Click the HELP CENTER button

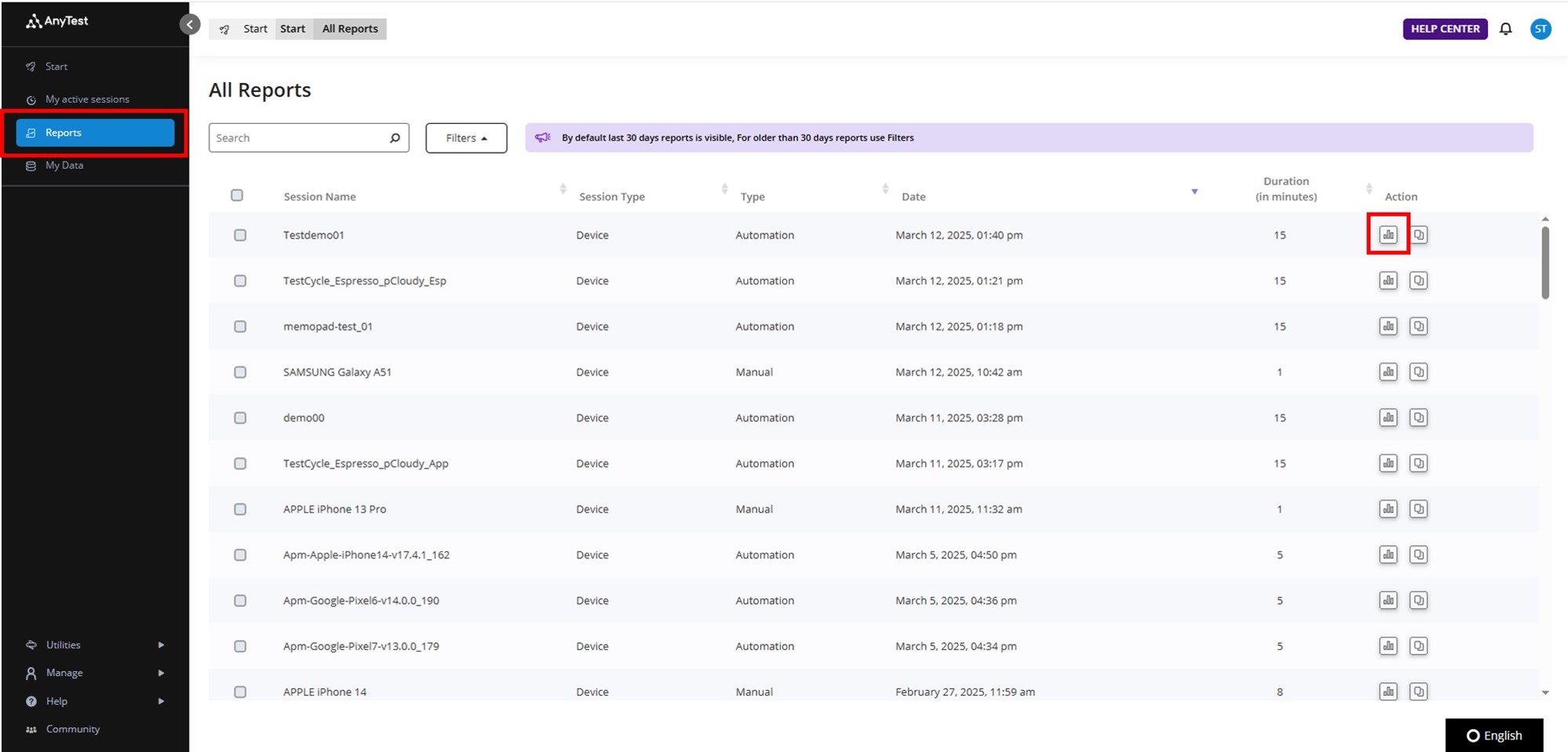point(1445,29)
